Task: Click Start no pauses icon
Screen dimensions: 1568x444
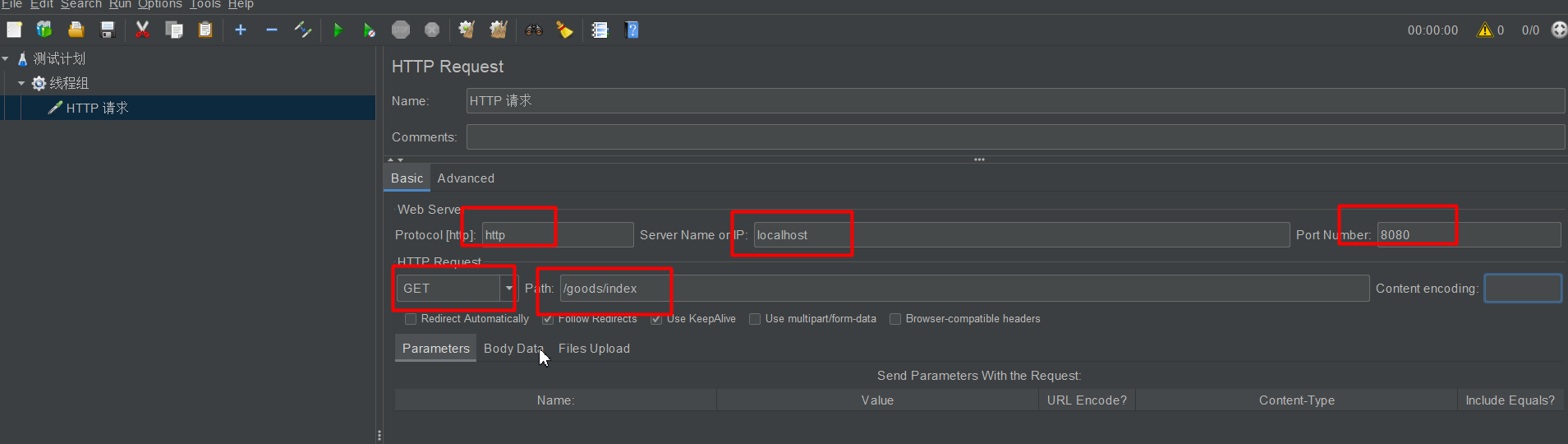Action: (369, 30)
